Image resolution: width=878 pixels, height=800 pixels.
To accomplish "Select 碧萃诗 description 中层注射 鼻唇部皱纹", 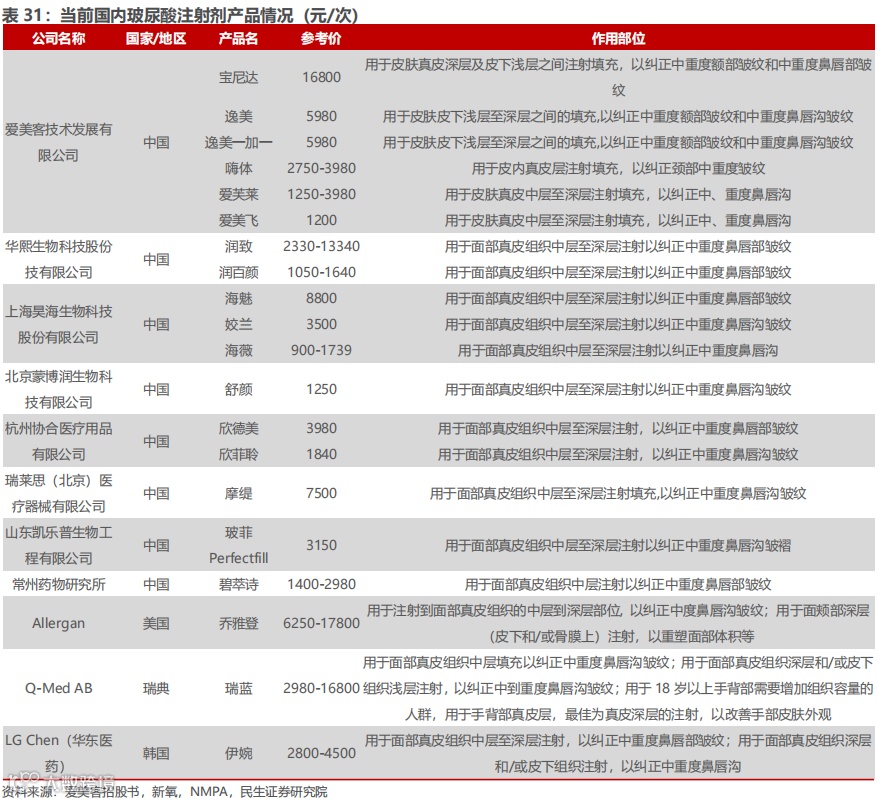I will 618,584.
